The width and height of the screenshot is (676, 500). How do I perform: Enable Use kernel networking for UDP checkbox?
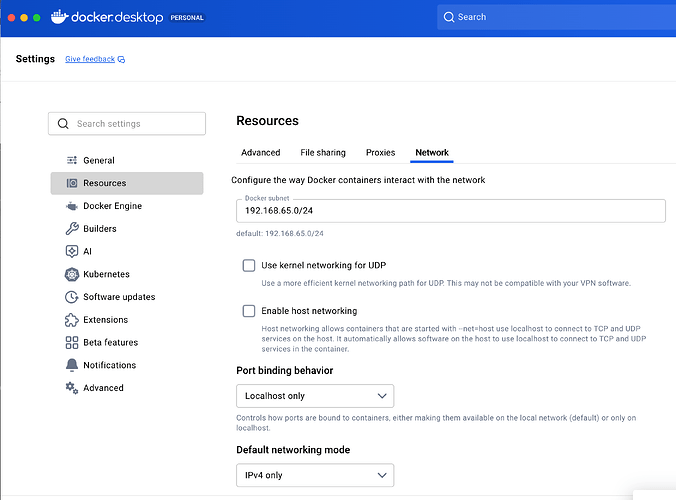249,266
